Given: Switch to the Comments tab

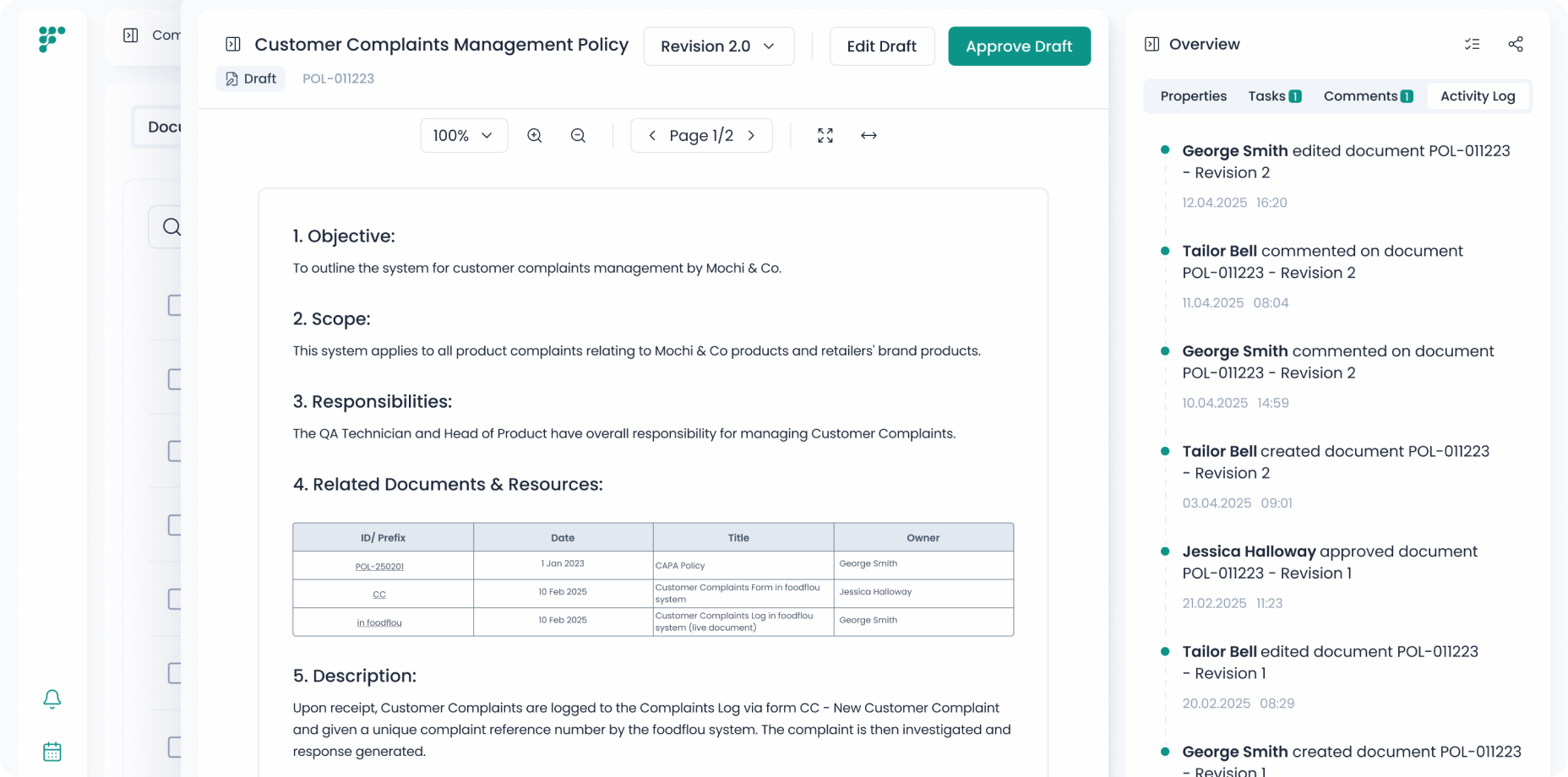Looking at the screenshot, I should 1368,96.
